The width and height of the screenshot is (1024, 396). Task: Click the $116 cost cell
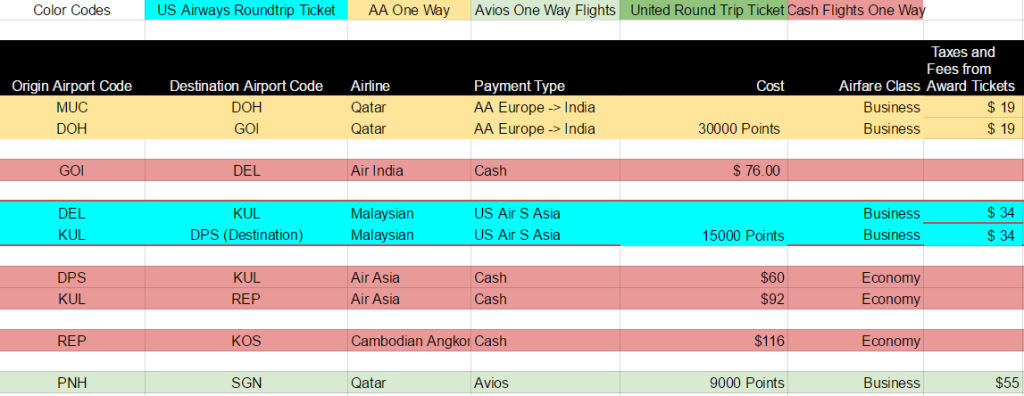click(x=704, y=341)
